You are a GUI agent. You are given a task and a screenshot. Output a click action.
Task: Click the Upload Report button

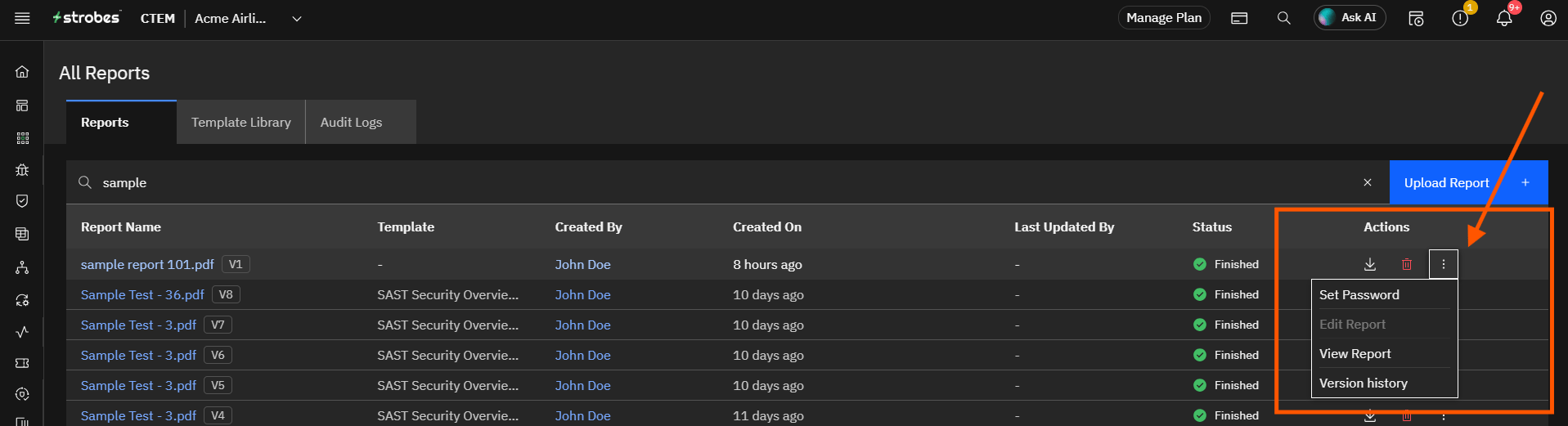[x=1468, y=182]
